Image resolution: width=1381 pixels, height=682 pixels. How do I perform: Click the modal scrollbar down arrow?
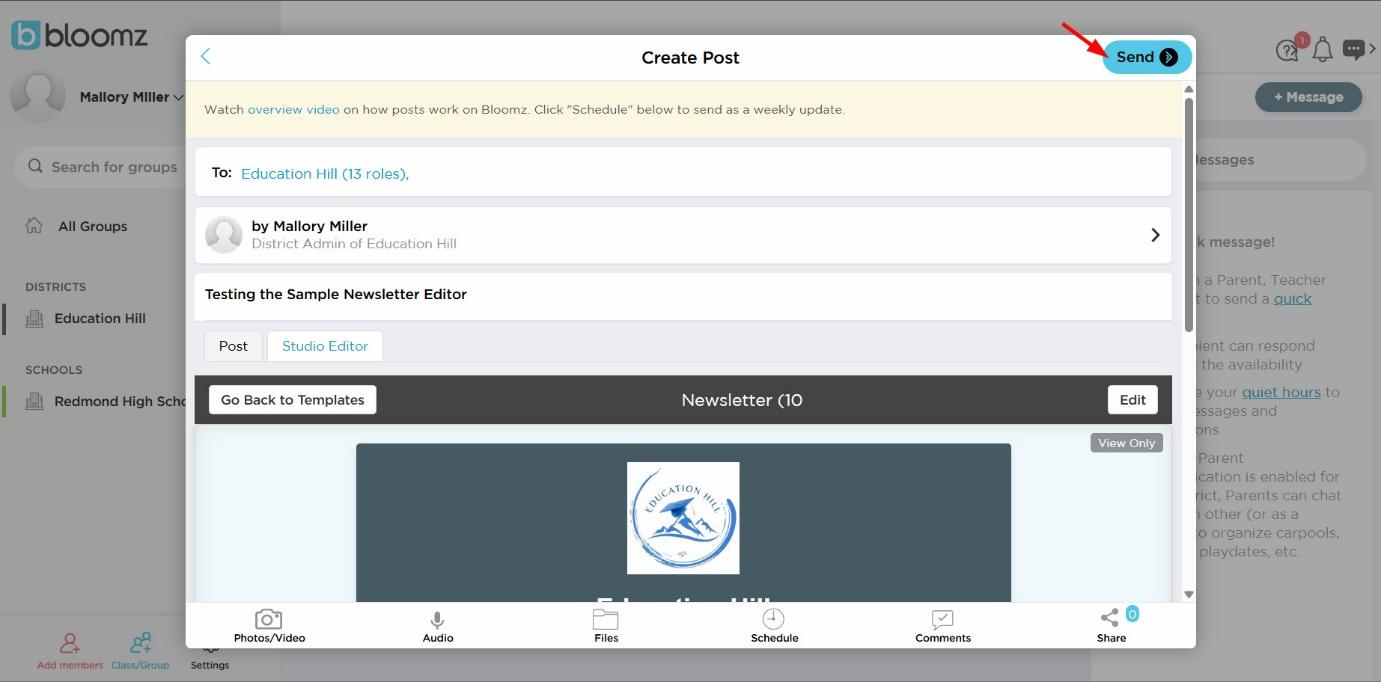(1189, 594)
